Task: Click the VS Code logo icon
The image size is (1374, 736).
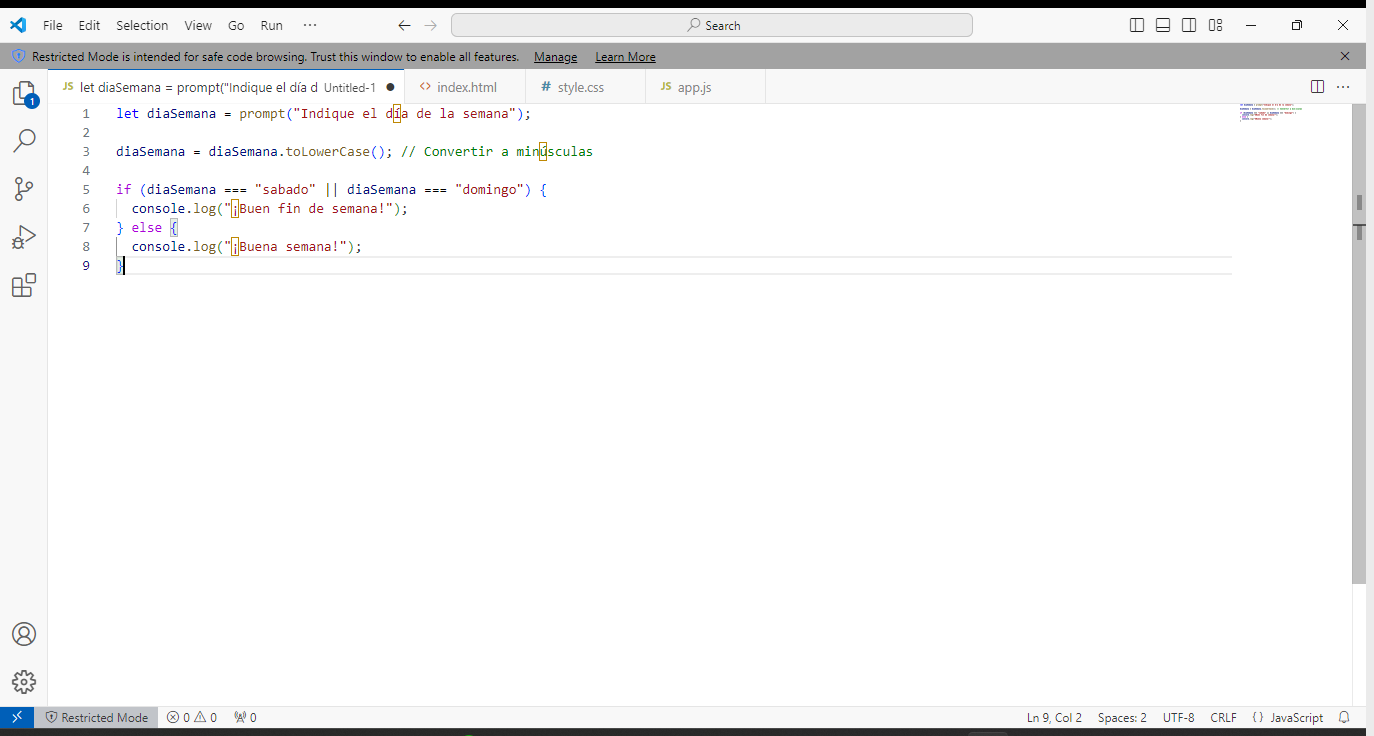Action: tap(17, 25)
